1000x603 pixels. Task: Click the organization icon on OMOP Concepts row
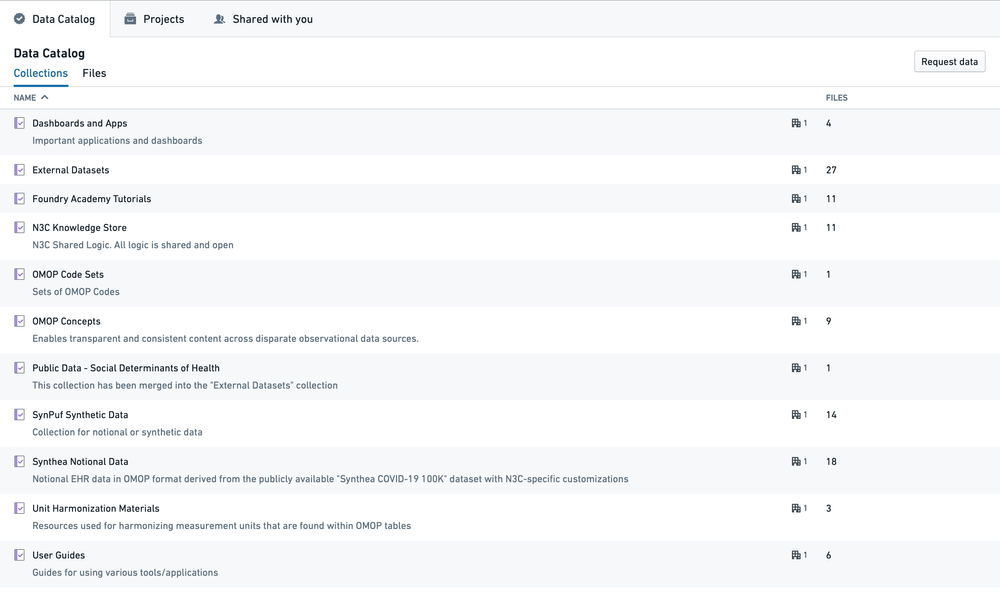797,321
